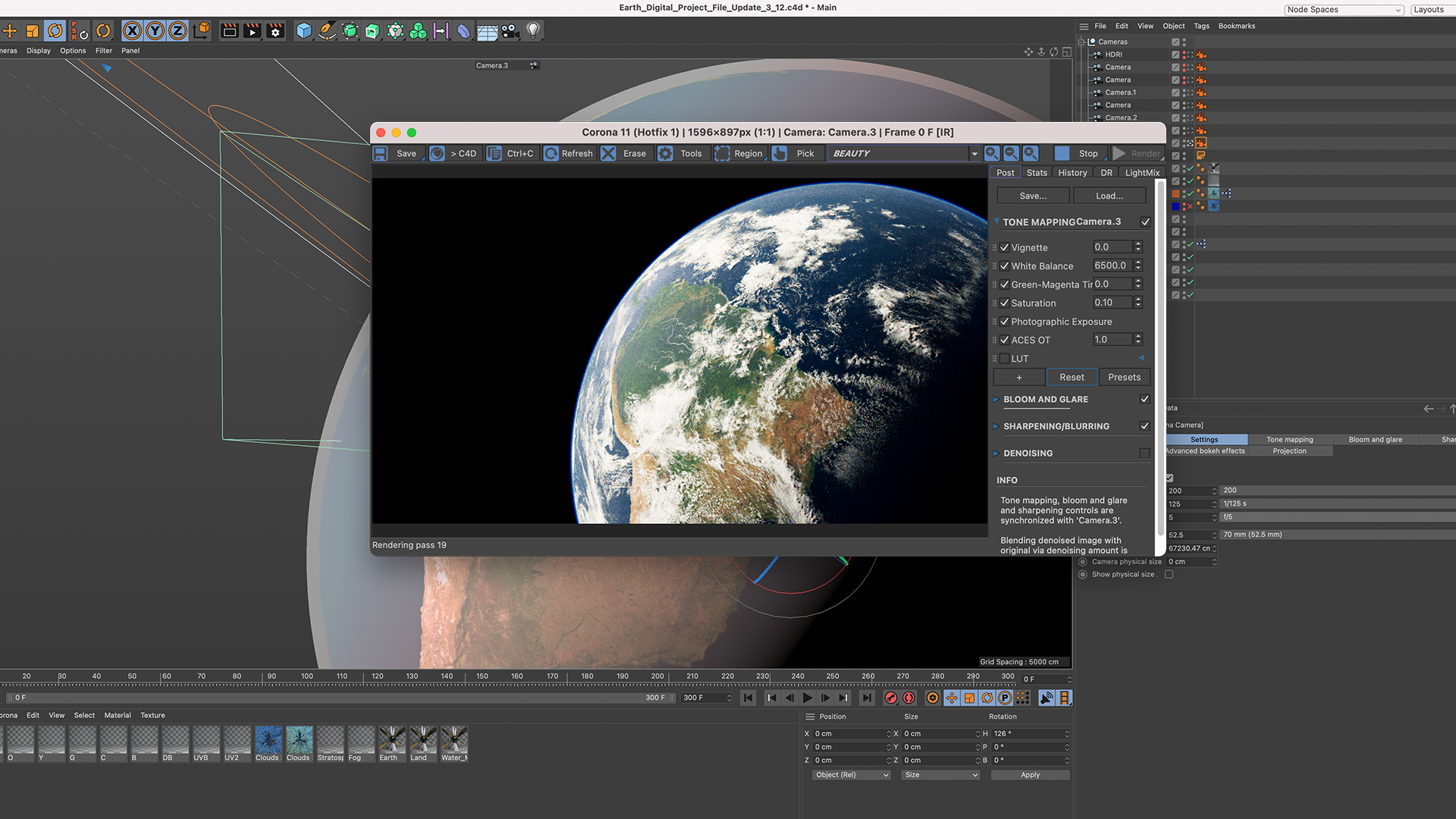Viewport: 1456px width, 819px height.
Task: Switch to the Tone mapping settings tab
Action: click(1290, 439)
